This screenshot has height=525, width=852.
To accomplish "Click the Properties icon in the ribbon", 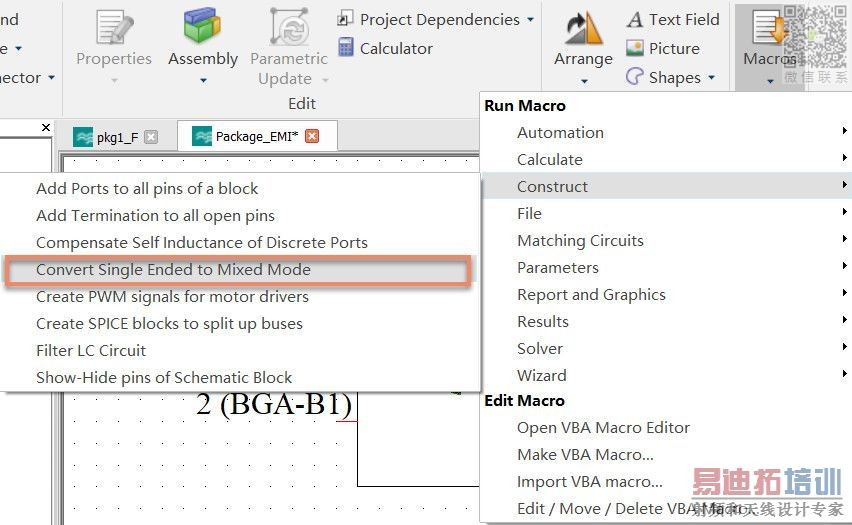I will point(113,30).
